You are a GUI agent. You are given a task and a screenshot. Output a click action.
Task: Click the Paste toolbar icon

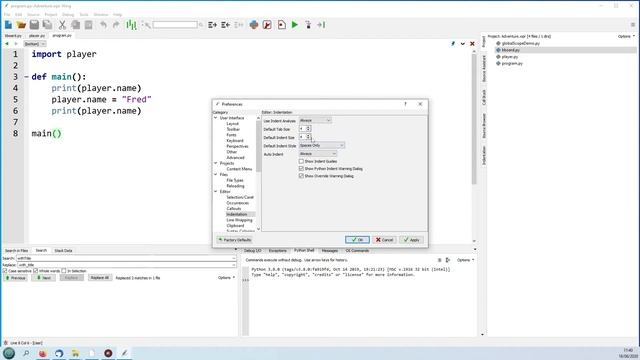[89, 25]
